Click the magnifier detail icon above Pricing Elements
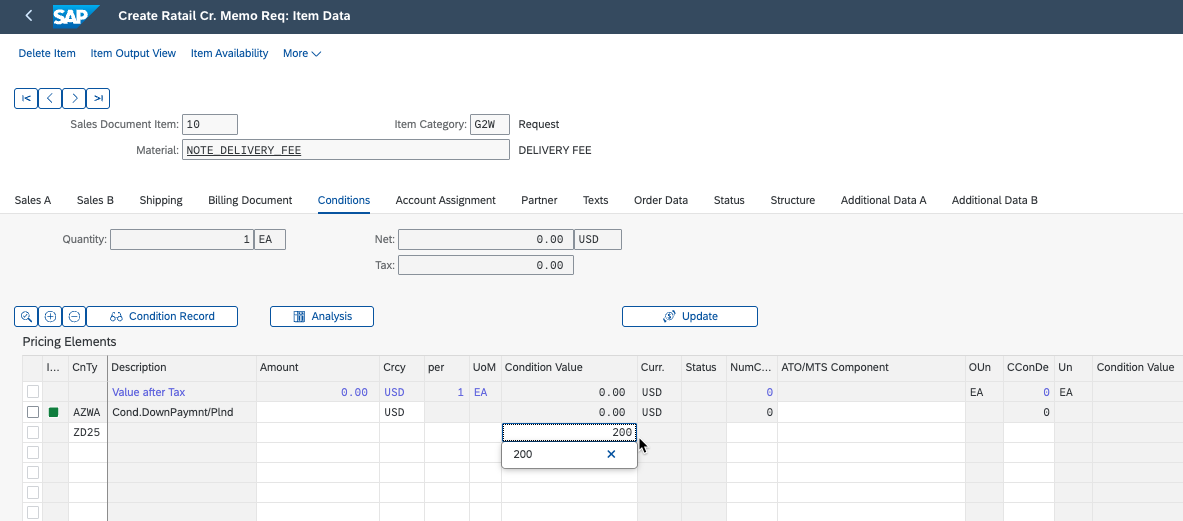This screenshot has width=1183, height=521. click(26, 316)
